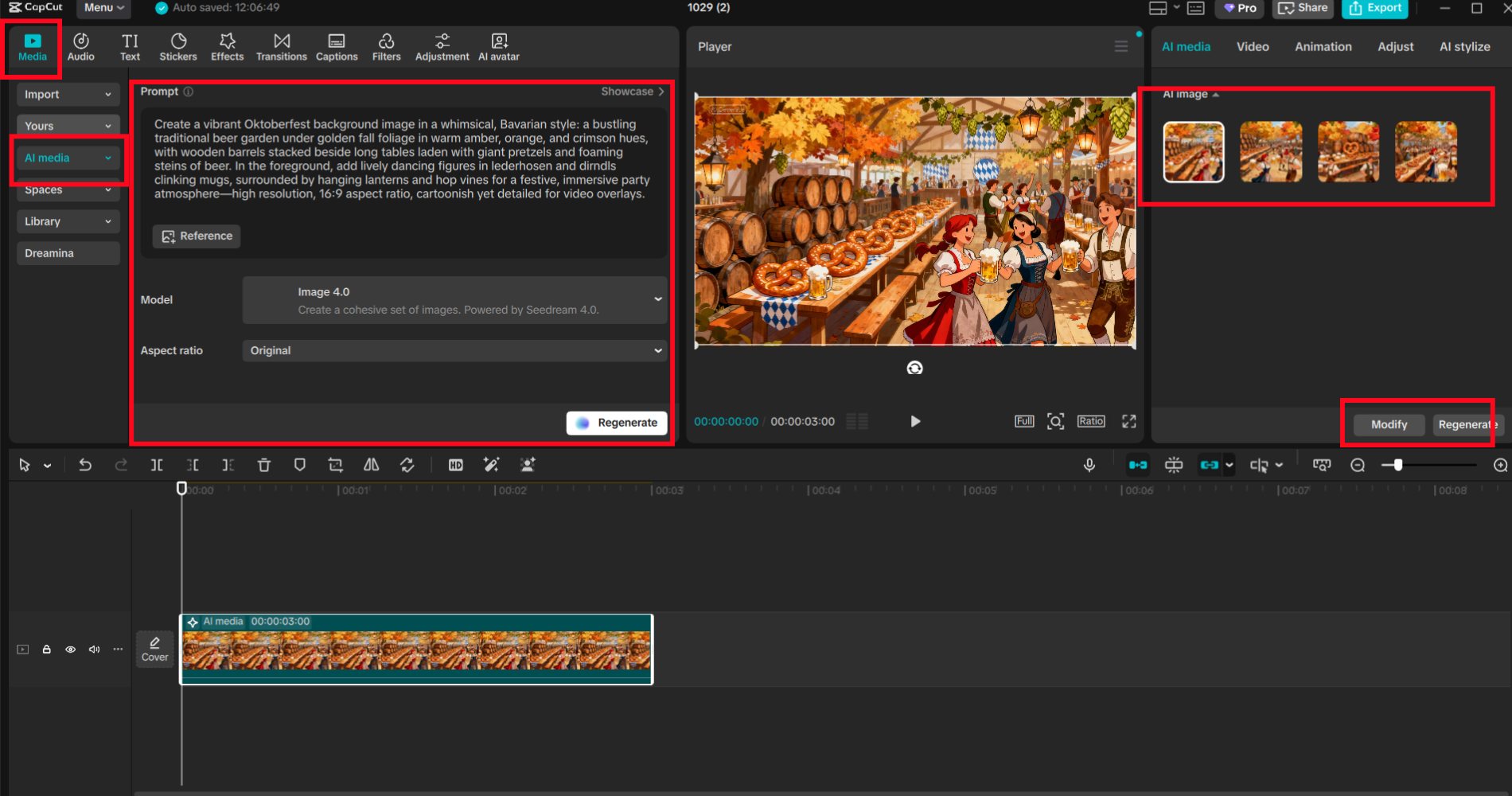Open the AI avatar panel
Viewport: 1512px width, 796px height.
click(498, 45)
